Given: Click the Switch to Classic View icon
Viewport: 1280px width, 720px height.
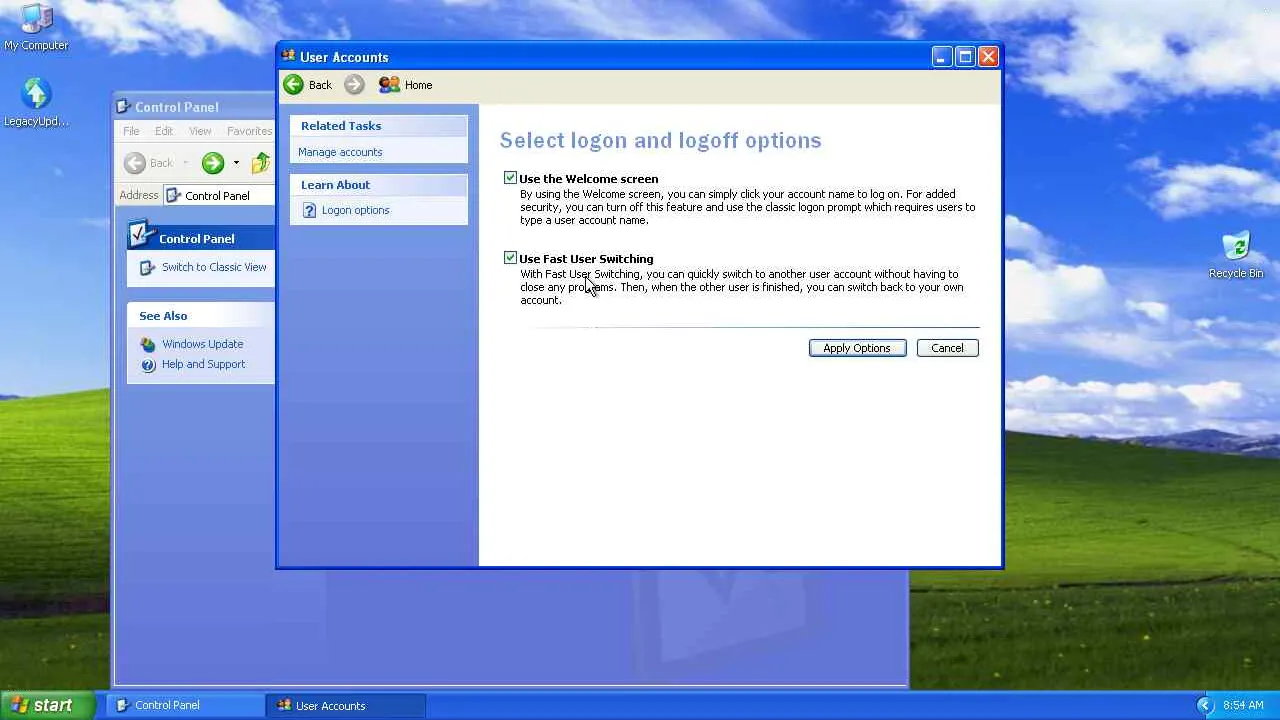Looking at the screenshot, I should point(148,267).
